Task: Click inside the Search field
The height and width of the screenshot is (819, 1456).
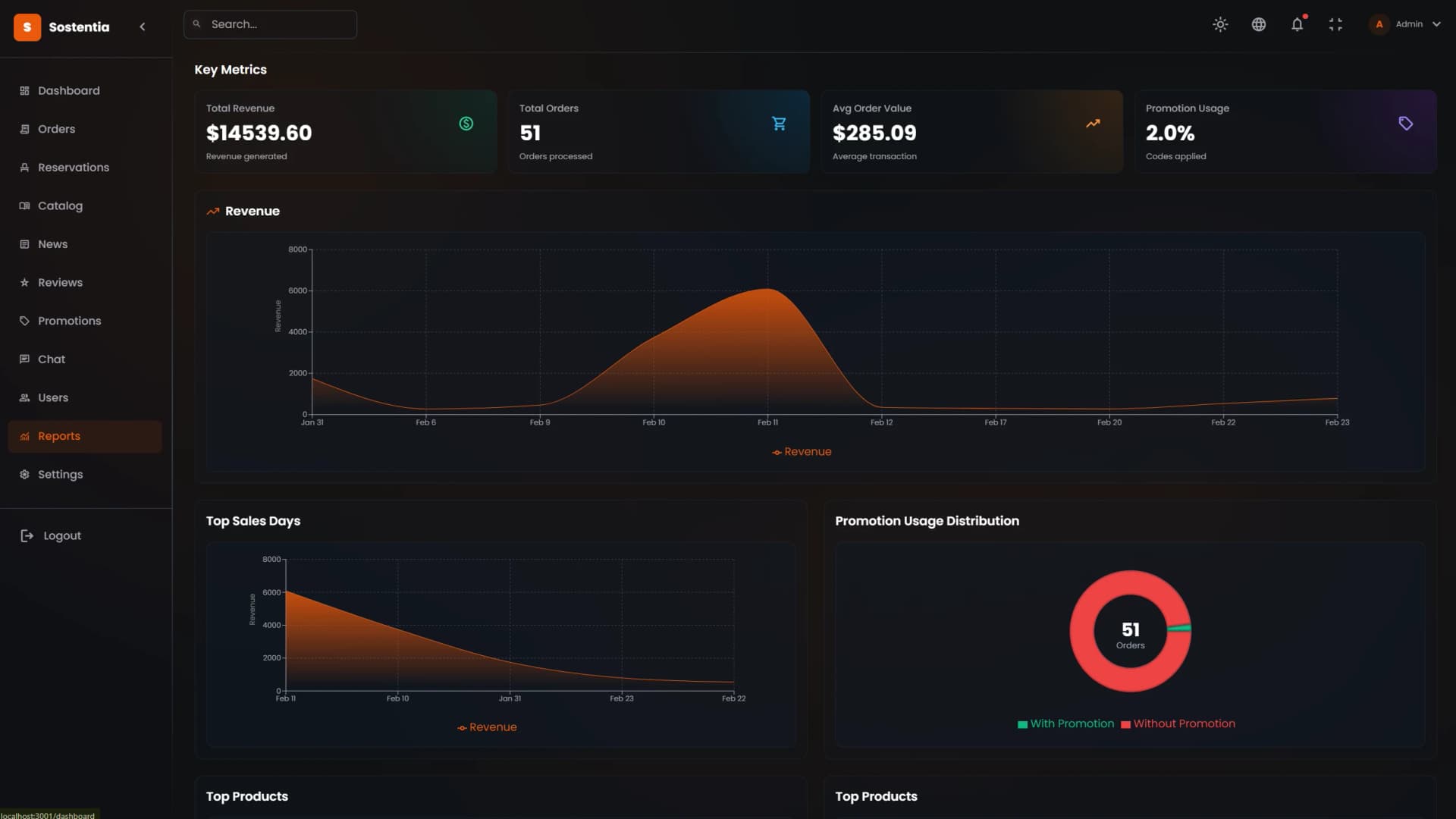Action: click(270, 24)
